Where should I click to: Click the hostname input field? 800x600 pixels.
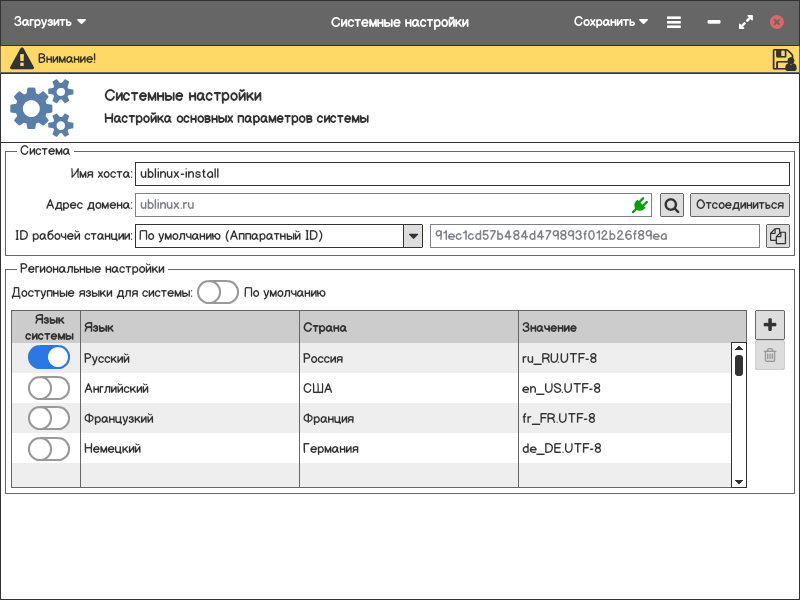[460, 174]
